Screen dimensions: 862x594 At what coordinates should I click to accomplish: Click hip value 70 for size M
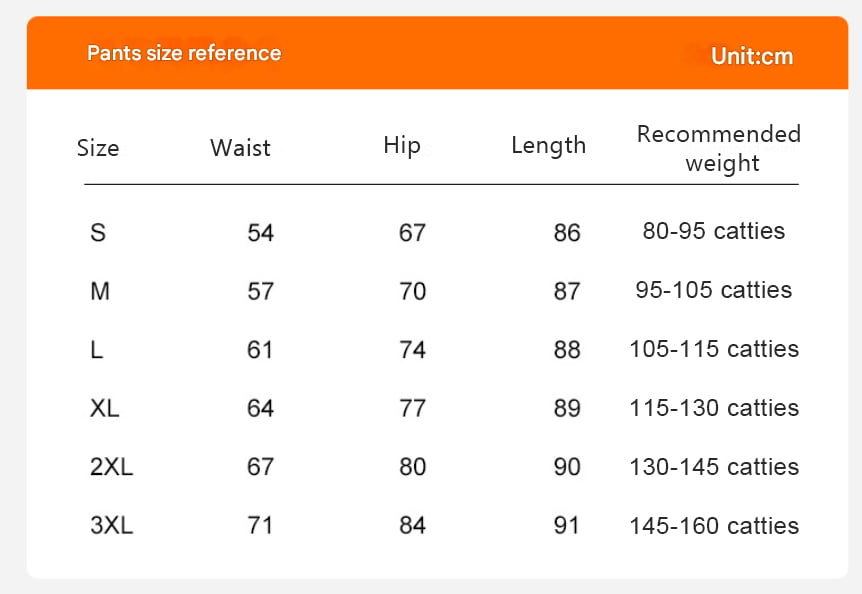[412, 291]
